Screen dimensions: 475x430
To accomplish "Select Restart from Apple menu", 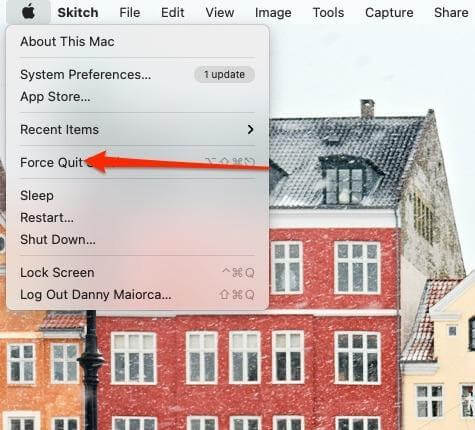I will pyautogui.click(x=137, y=218).
